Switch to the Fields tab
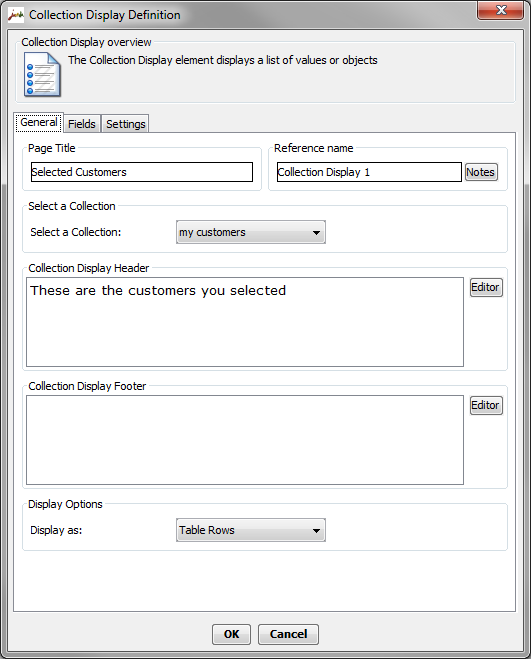The height and width of the screenshot is (659, 531). [x=82, y=124]
